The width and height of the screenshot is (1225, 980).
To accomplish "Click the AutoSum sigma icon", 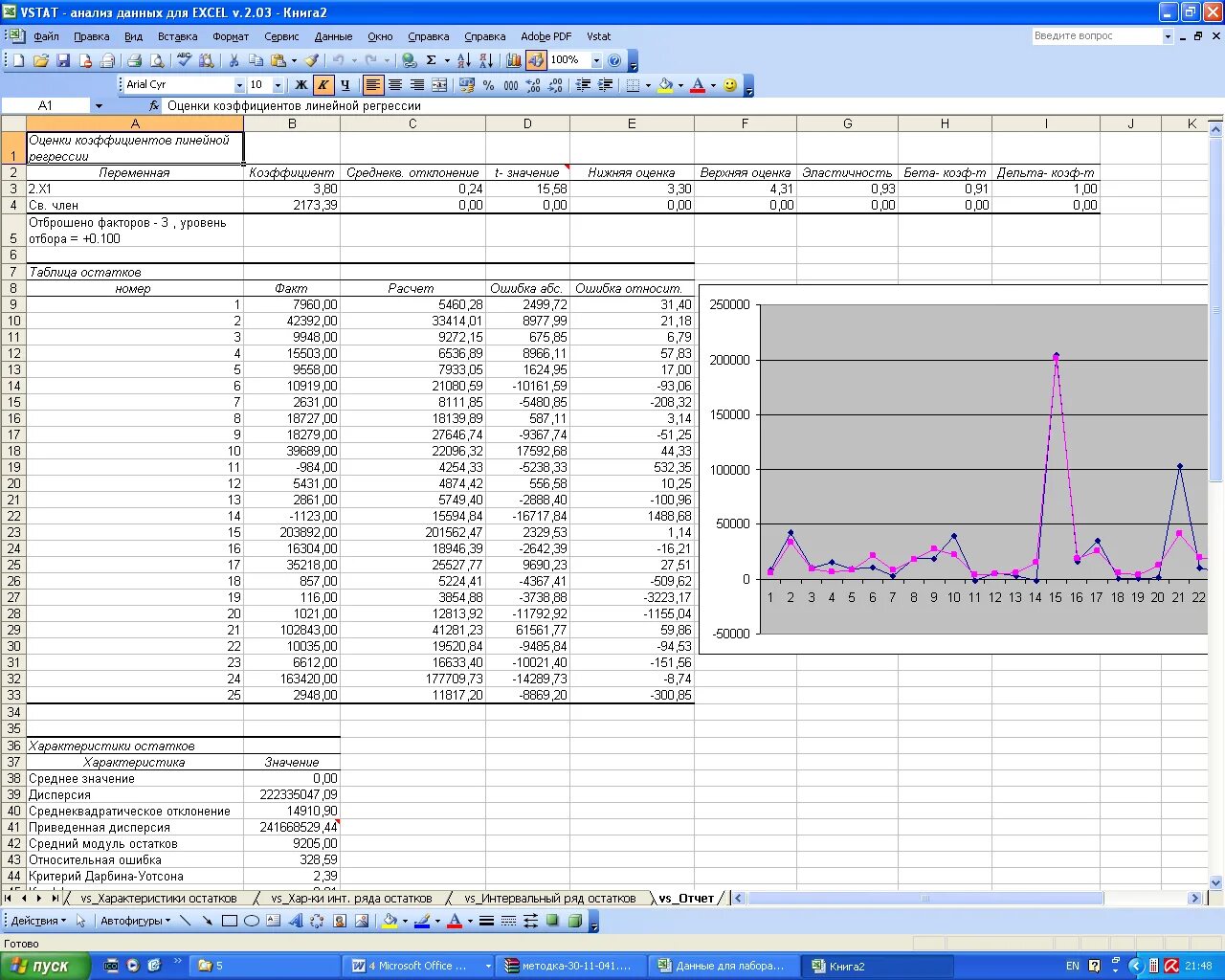I will tap(432, 60).
